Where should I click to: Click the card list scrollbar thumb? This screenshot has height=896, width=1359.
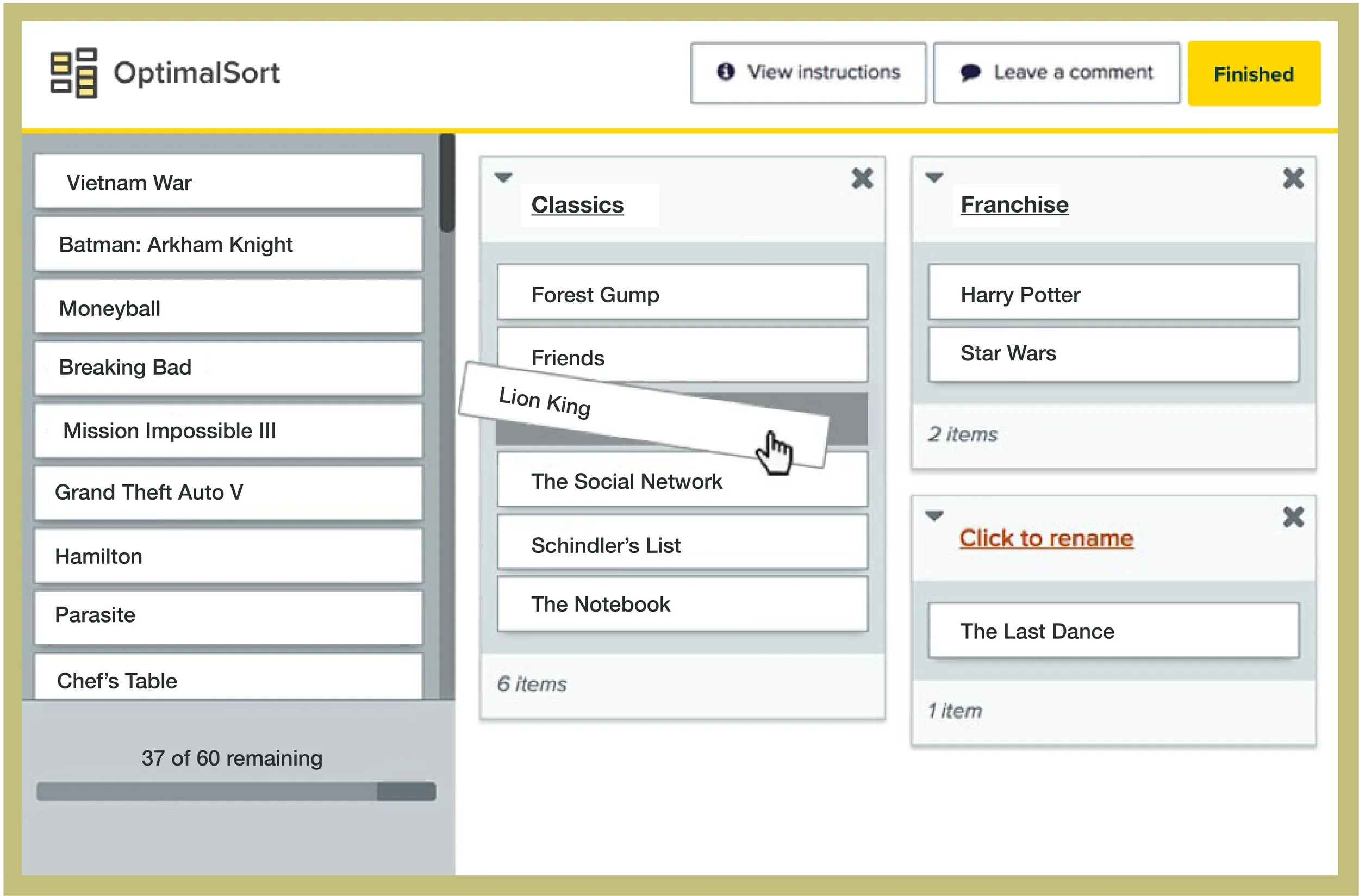[x=447, y=183]
